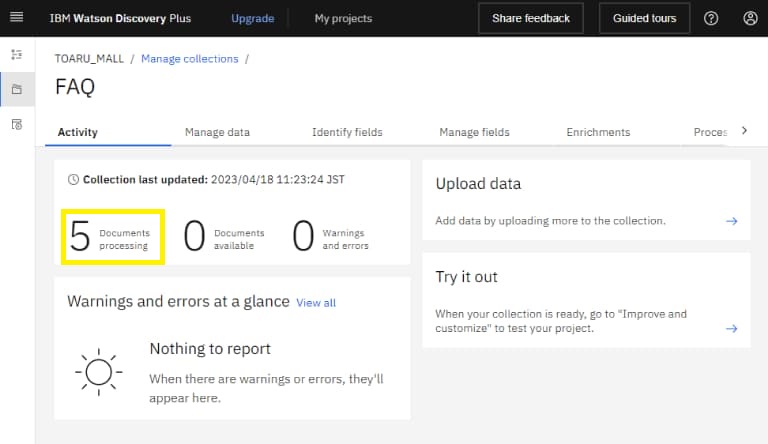Click the Try it out arrow icon
The height and width of the screenshot is (444, 768).
pyautogui.click(x=731, y=328)
